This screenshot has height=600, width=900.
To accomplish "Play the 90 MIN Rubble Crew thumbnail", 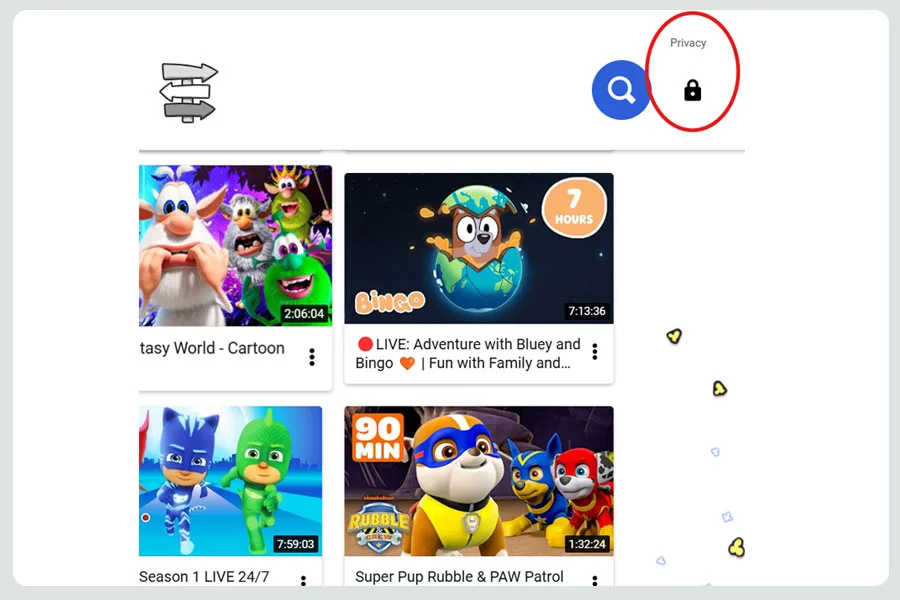I will (479, 481).
